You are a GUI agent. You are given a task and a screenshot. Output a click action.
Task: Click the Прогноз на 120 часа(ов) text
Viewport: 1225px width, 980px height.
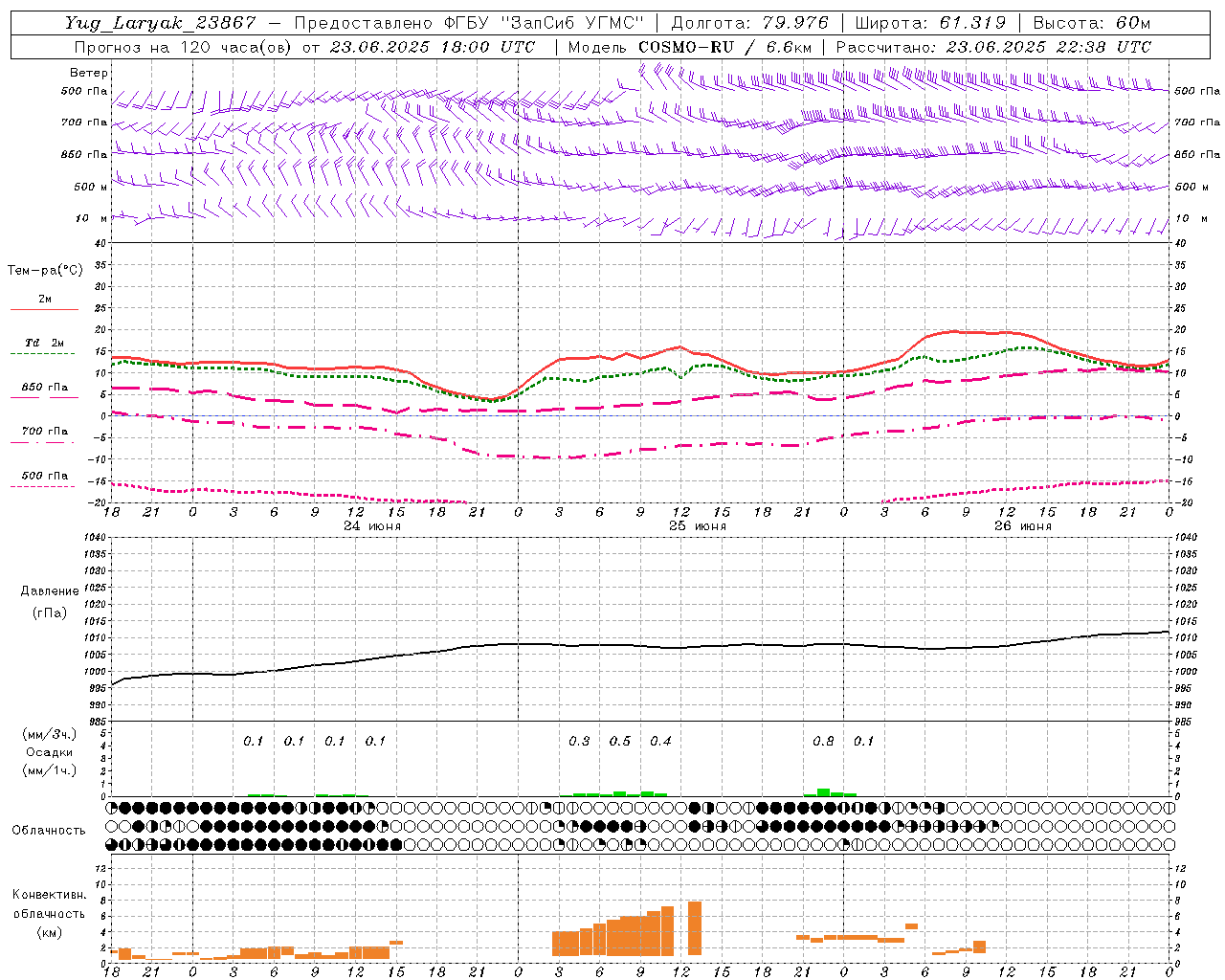point(183,47)
